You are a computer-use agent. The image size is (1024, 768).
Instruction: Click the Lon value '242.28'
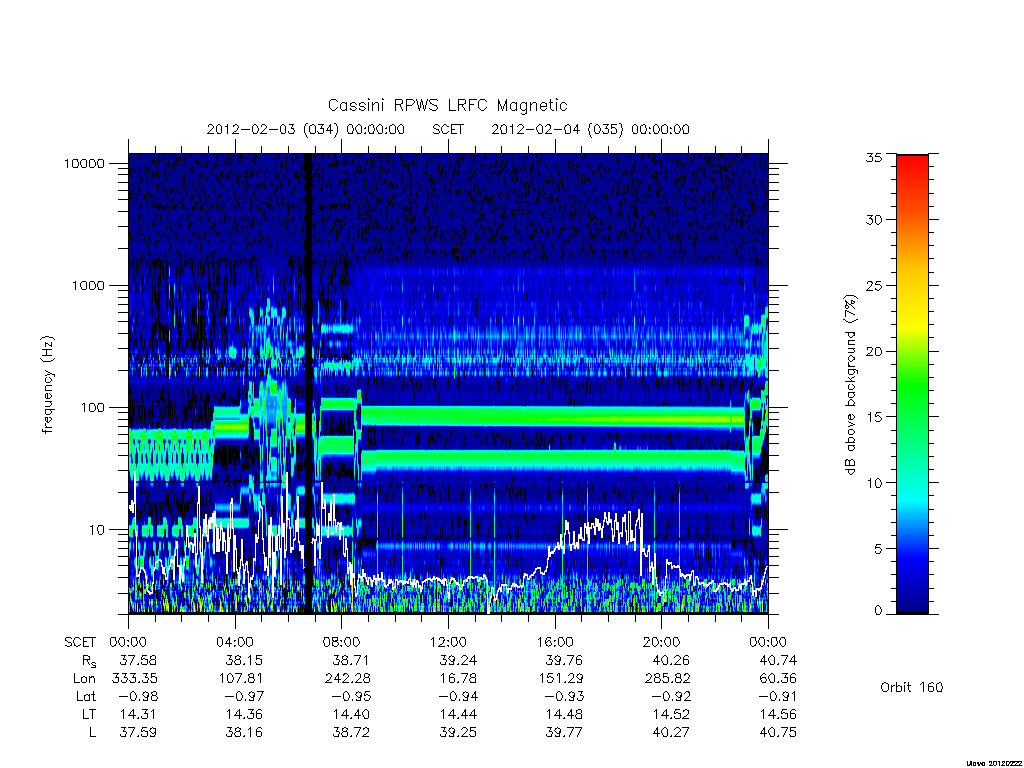(347, 679)
